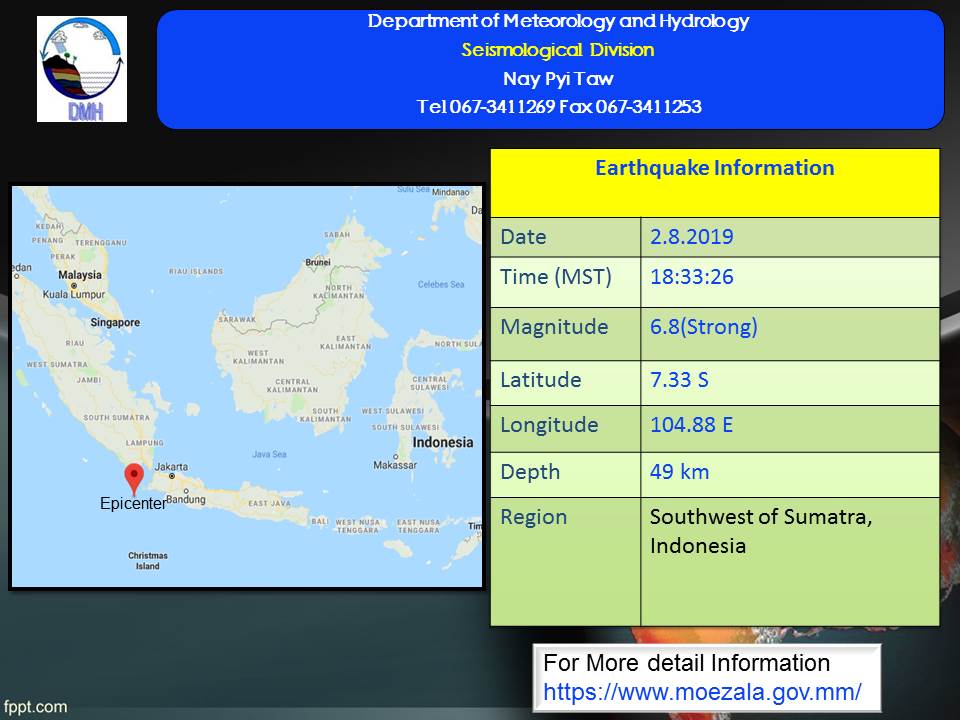Click the 'Earthquake Information' table heading
The image size is (960, 720).
click(x=714, y=168)
